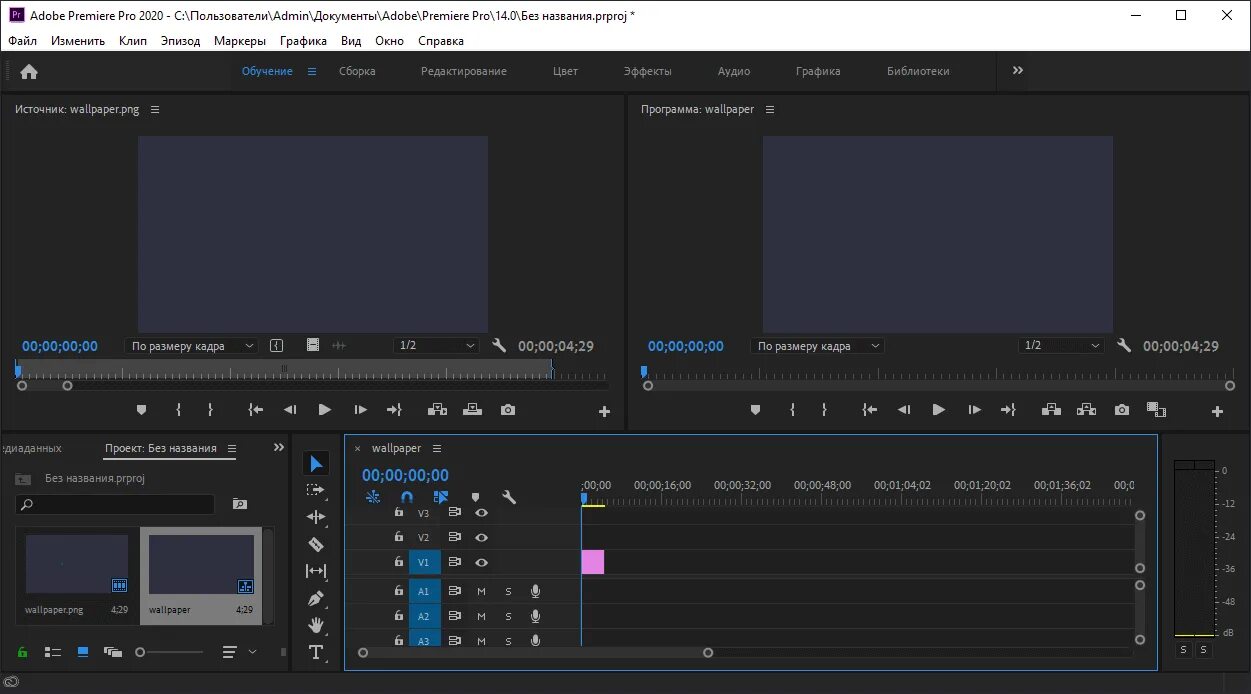Open Program playback resolution 1/2 dropdown
Viewport: 1251px width, 694px height.
coord(1061,346)
